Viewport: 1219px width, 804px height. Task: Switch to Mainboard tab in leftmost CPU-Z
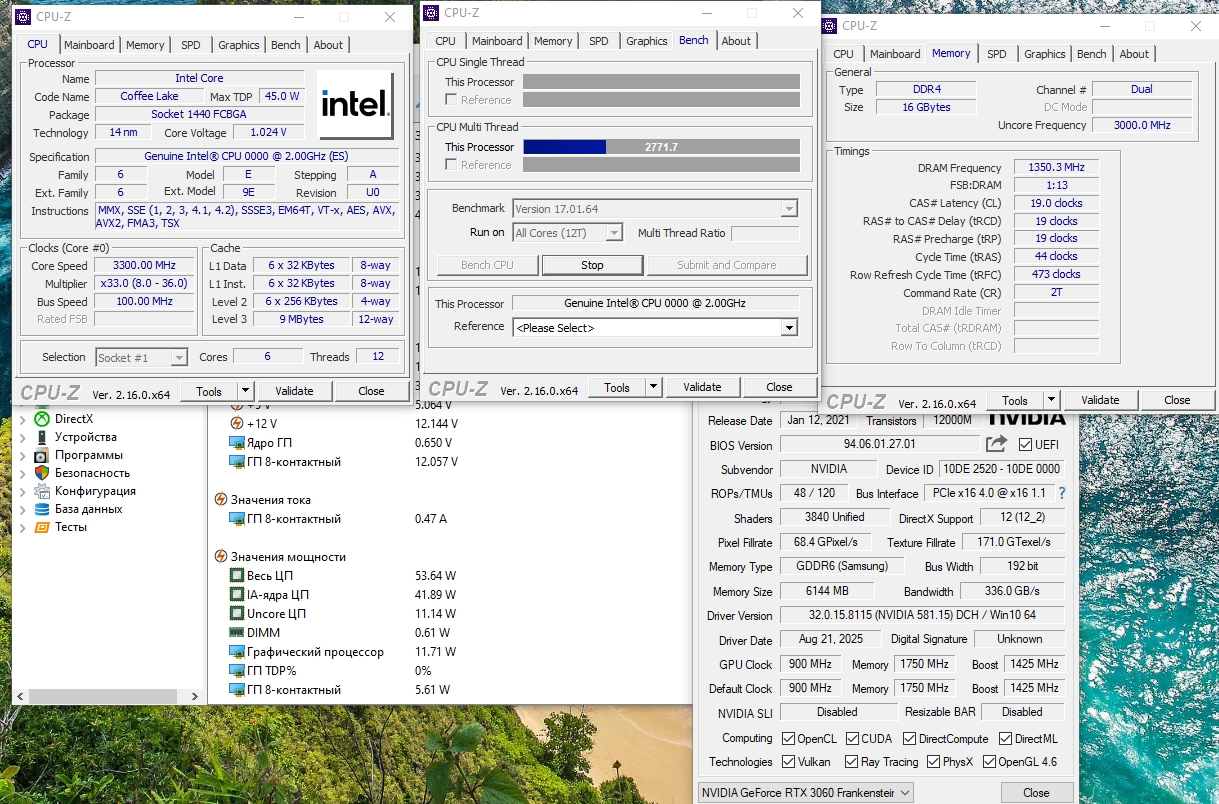pyautogui.click(x=89, y=45)
